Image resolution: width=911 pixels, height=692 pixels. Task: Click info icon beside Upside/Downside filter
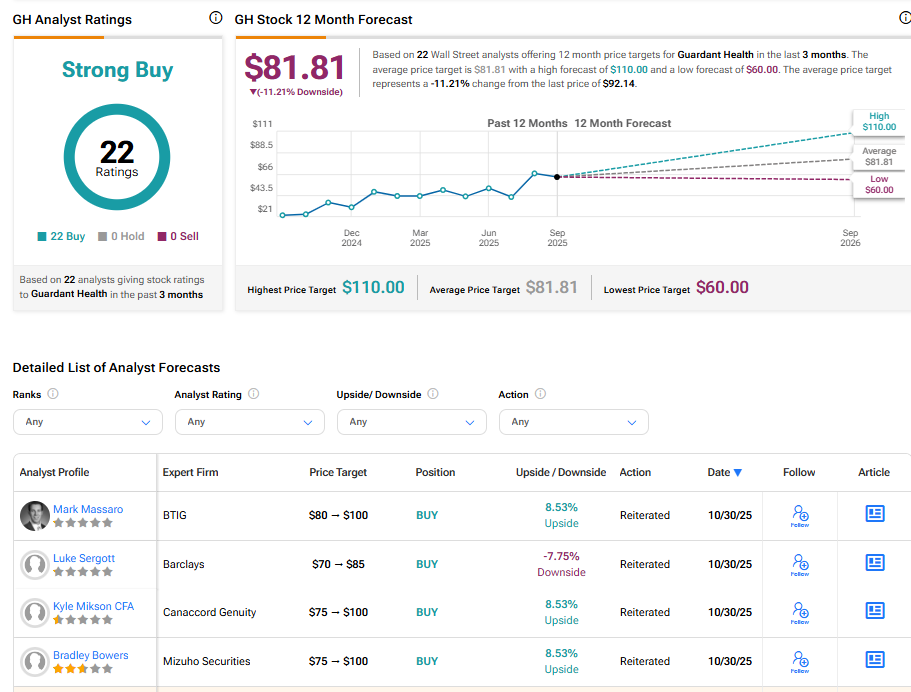tap(433, 394)
